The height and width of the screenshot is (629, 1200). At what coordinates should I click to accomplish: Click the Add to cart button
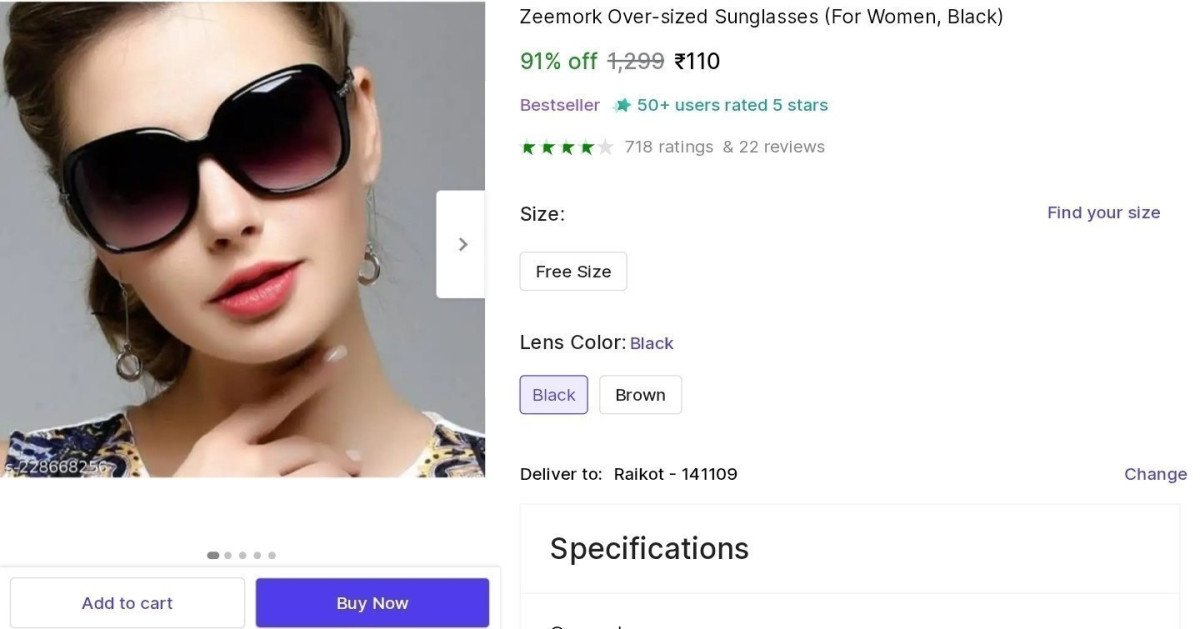(127, 602)
